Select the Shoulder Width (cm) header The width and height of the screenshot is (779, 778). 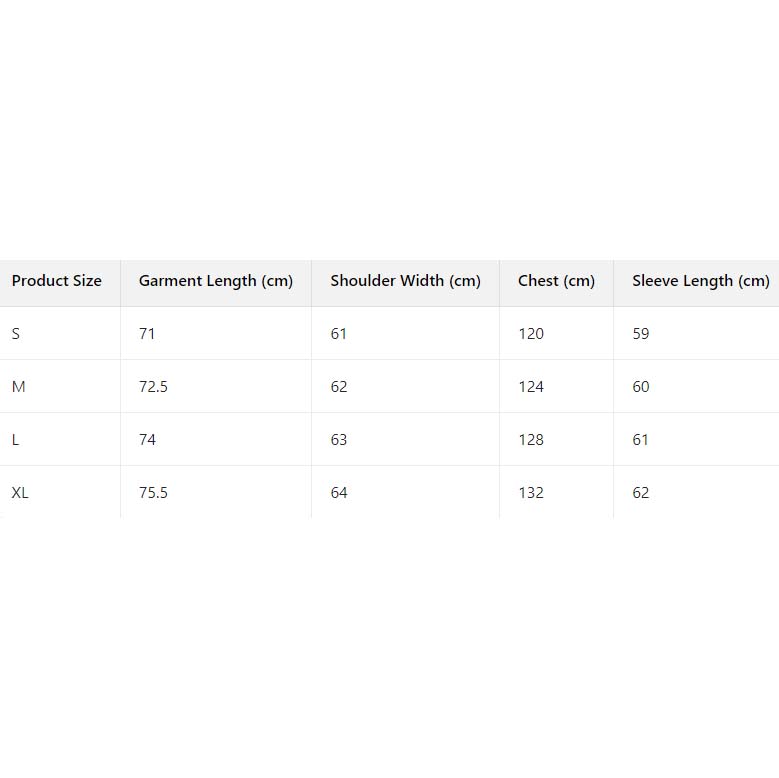pos(406,281)
